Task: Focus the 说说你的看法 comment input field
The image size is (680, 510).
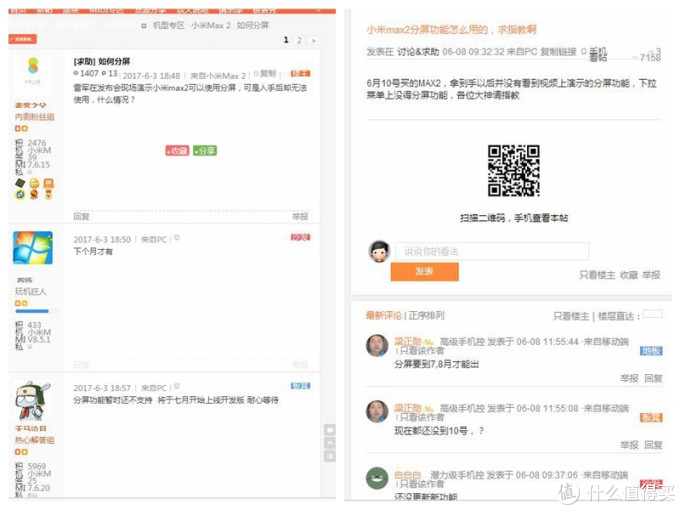Action: tap(491, 251)
